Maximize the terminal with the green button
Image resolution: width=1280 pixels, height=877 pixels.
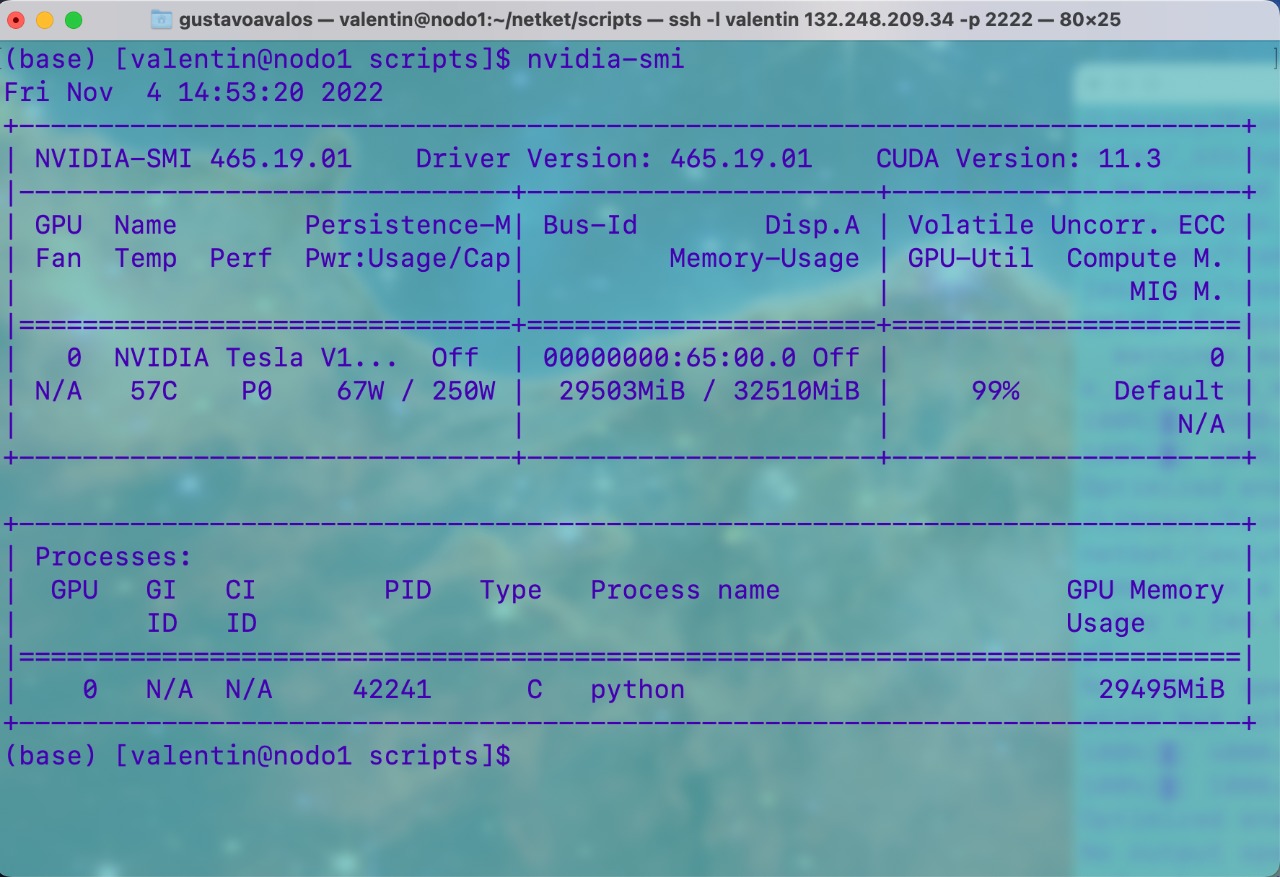pos(73,19)
